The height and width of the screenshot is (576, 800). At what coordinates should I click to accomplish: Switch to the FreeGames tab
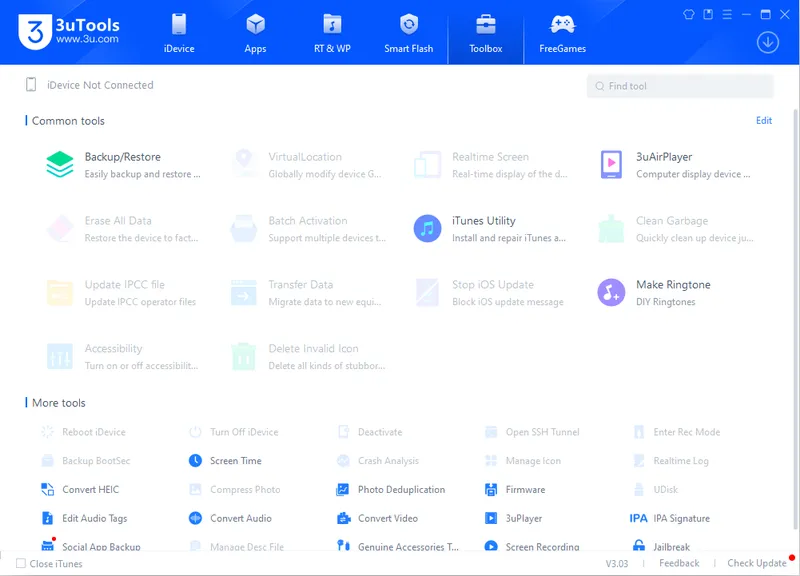pyautogui.click(x=562, y=33)
